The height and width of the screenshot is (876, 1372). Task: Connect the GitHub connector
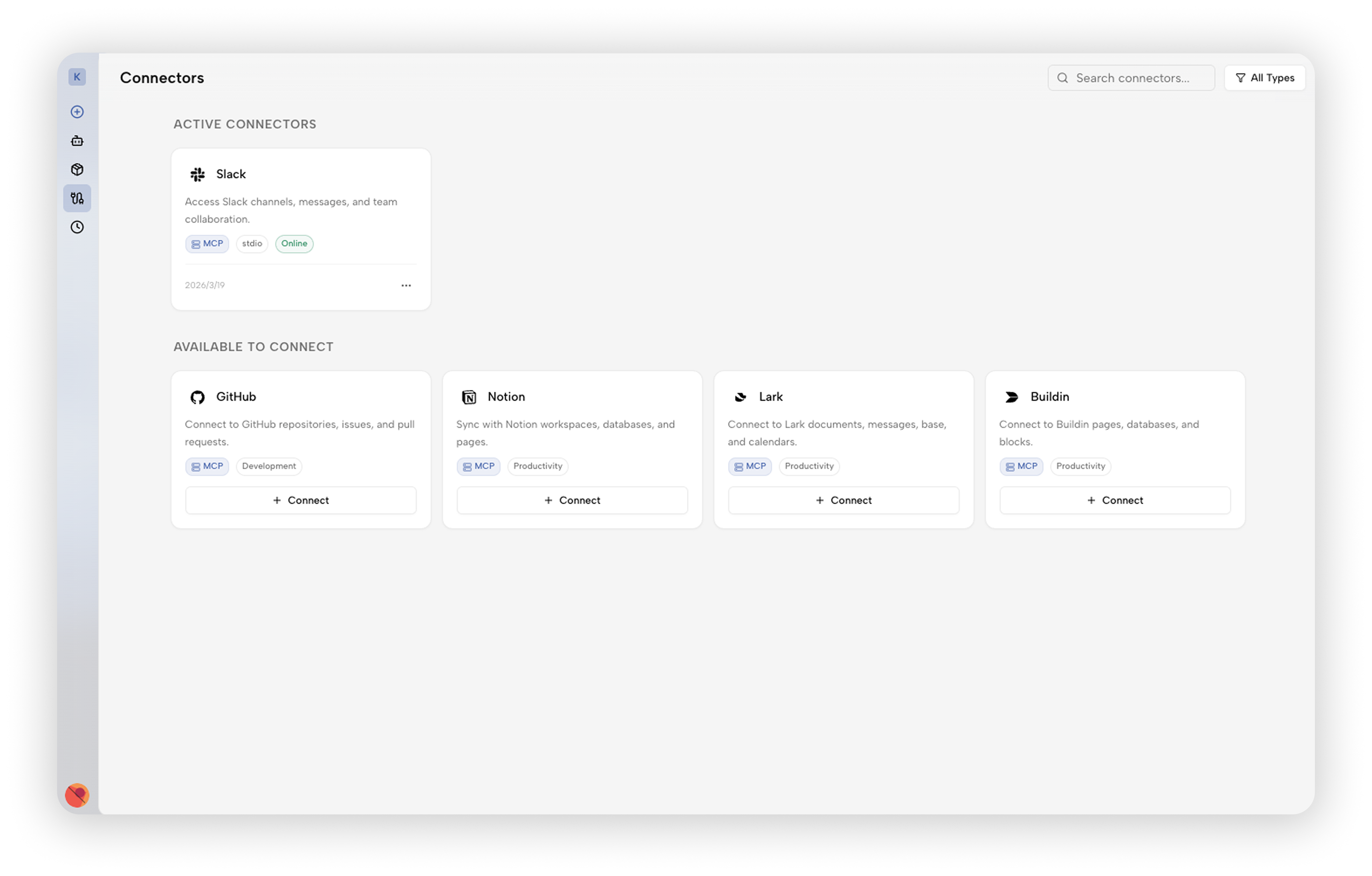pos(301,500)
